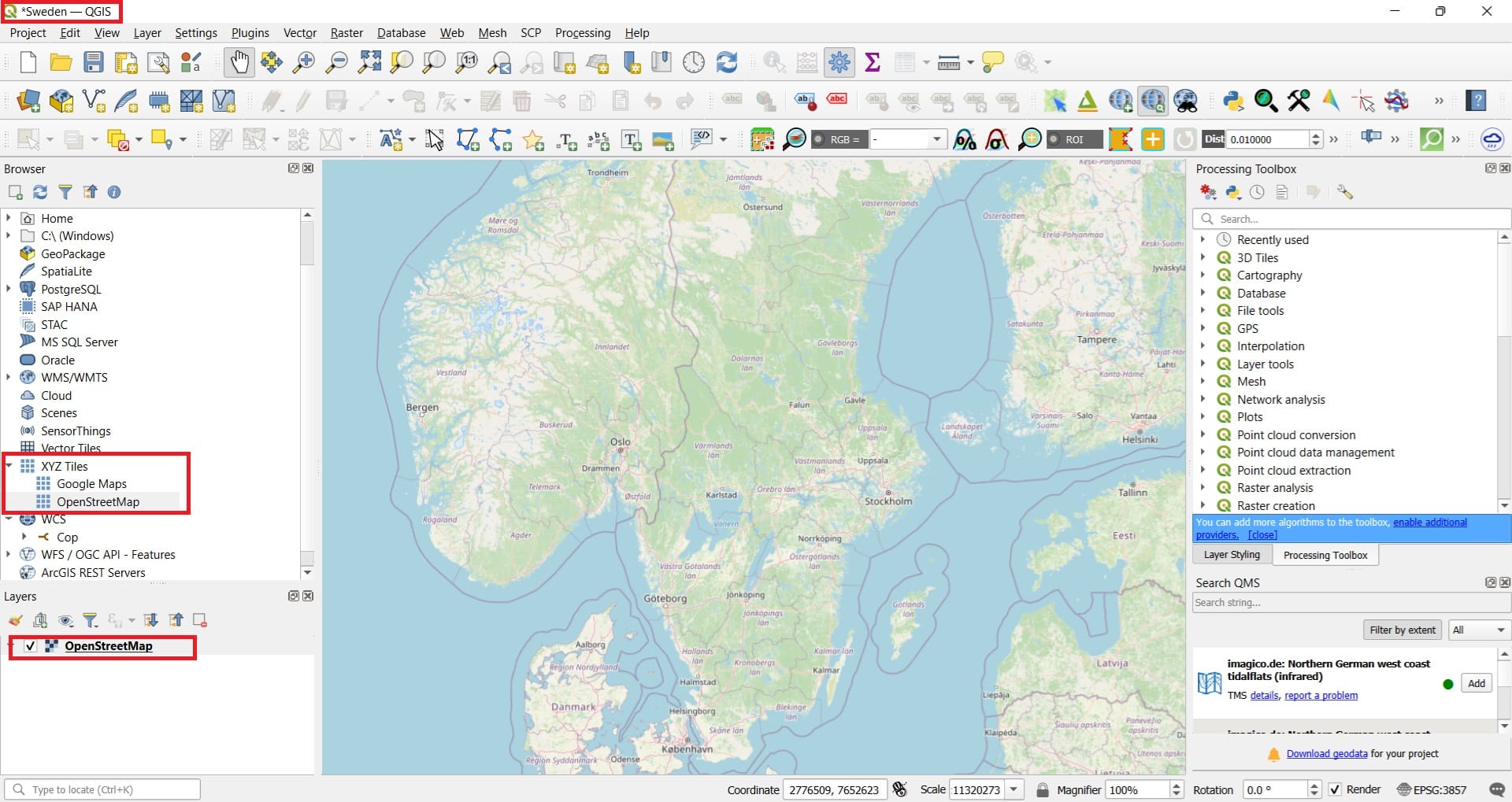
Task: Click the Zoom In magnifier tool
Action: click(303, 62)
